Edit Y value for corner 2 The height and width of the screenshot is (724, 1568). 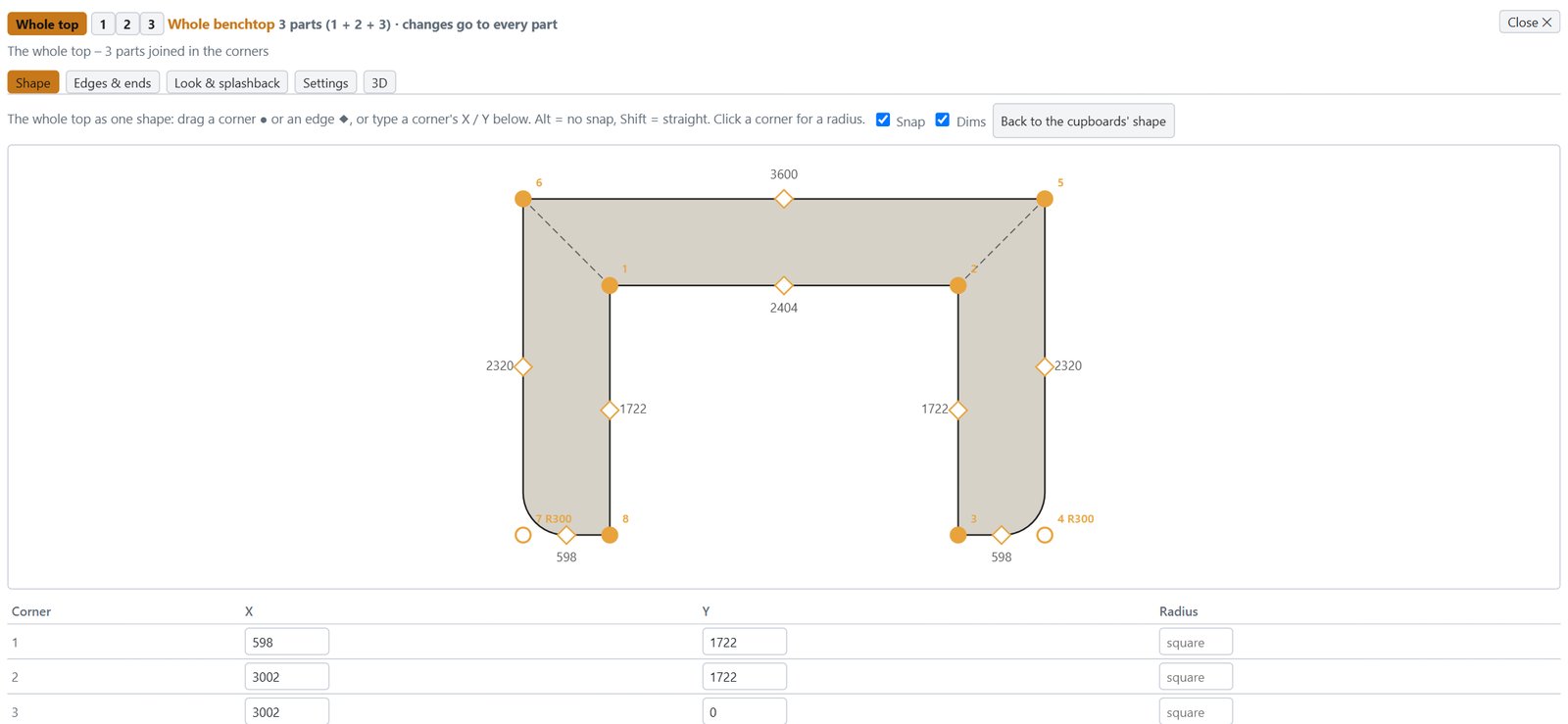745,676
